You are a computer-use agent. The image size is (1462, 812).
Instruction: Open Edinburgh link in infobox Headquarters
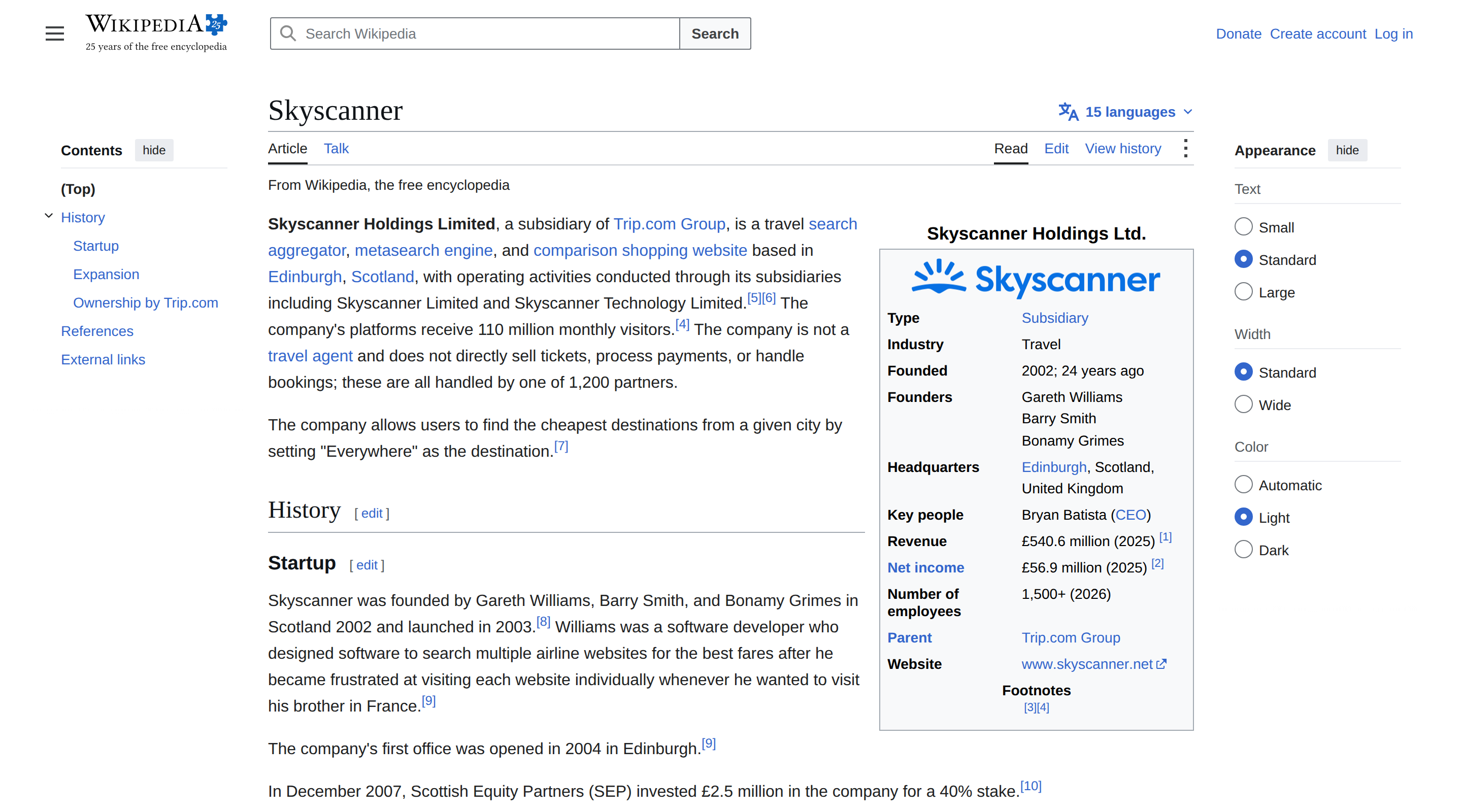pyautogui.click(x=1054, y=467)
